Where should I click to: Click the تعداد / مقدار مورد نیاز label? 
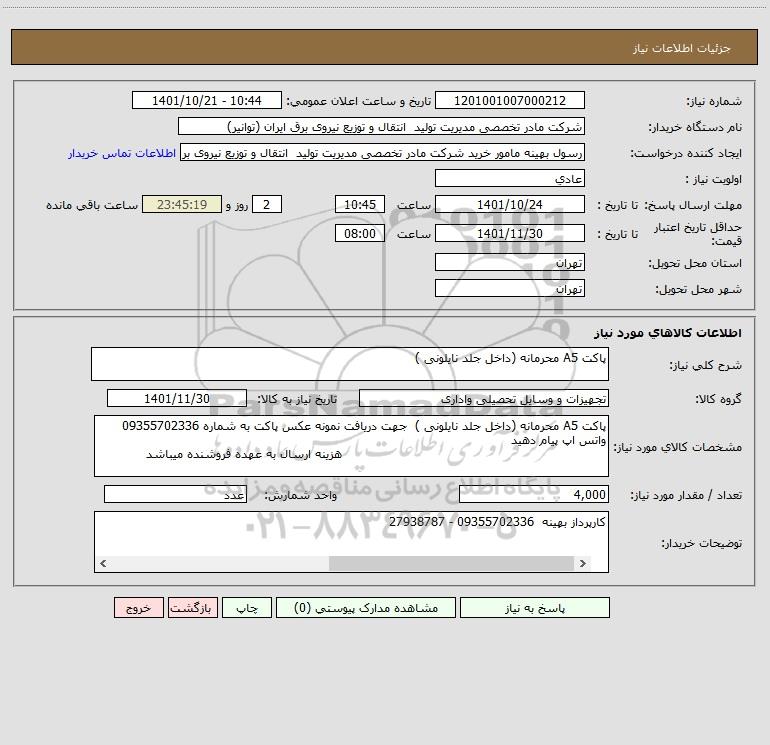tap(686, 495)
